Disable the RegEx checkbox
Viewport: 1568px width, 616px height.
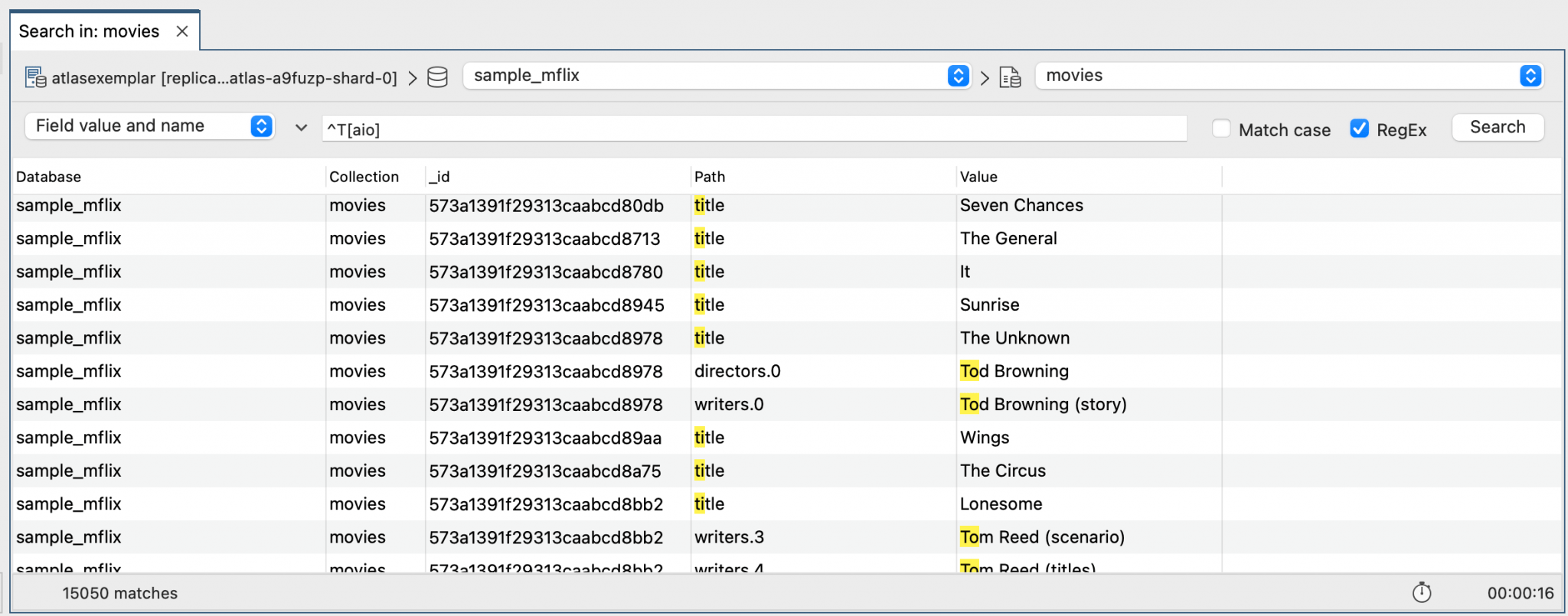[1359, 129]
